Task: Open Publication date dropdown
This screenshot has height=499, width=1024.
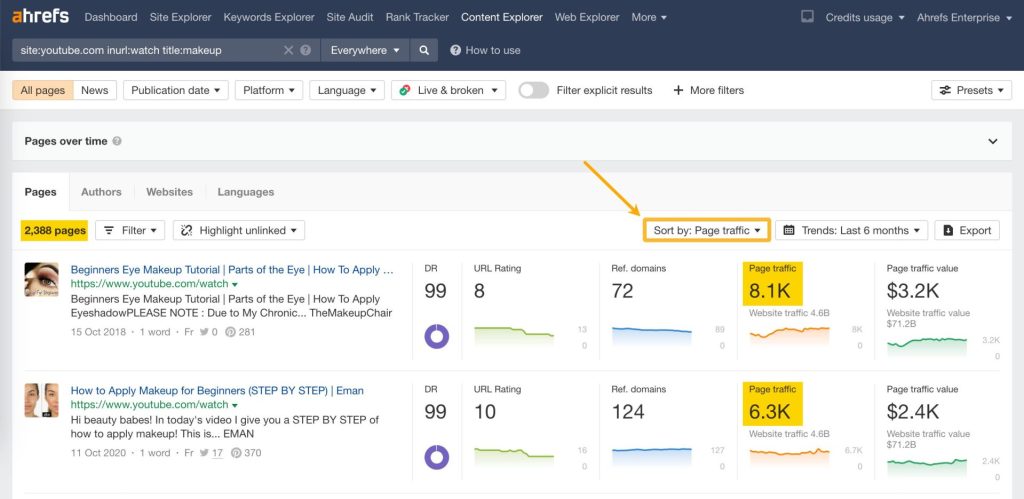Action: (x=176, y=90)
